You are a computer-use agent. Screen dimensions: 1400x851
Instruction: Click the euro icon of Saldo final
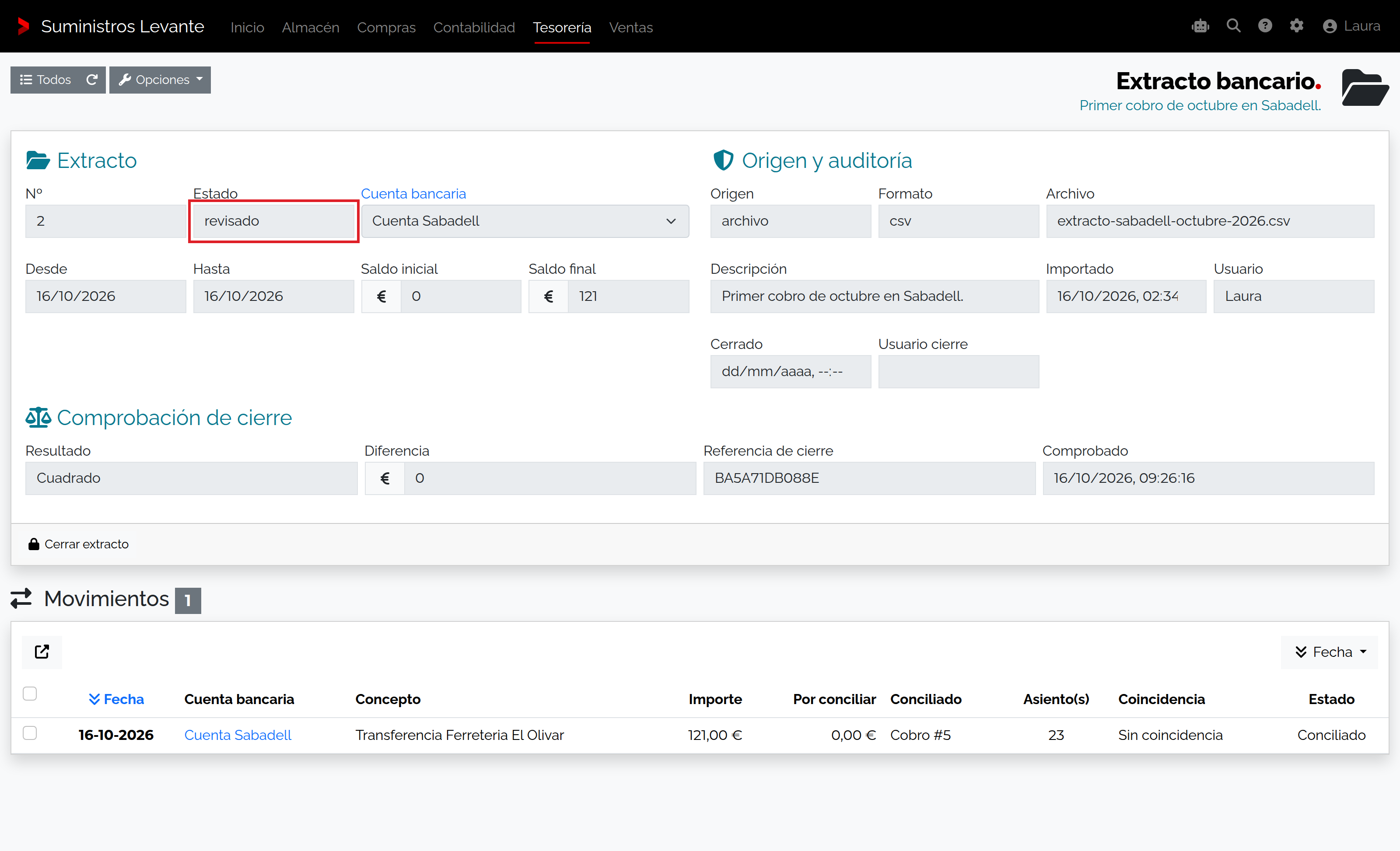(x=548, y=296)
